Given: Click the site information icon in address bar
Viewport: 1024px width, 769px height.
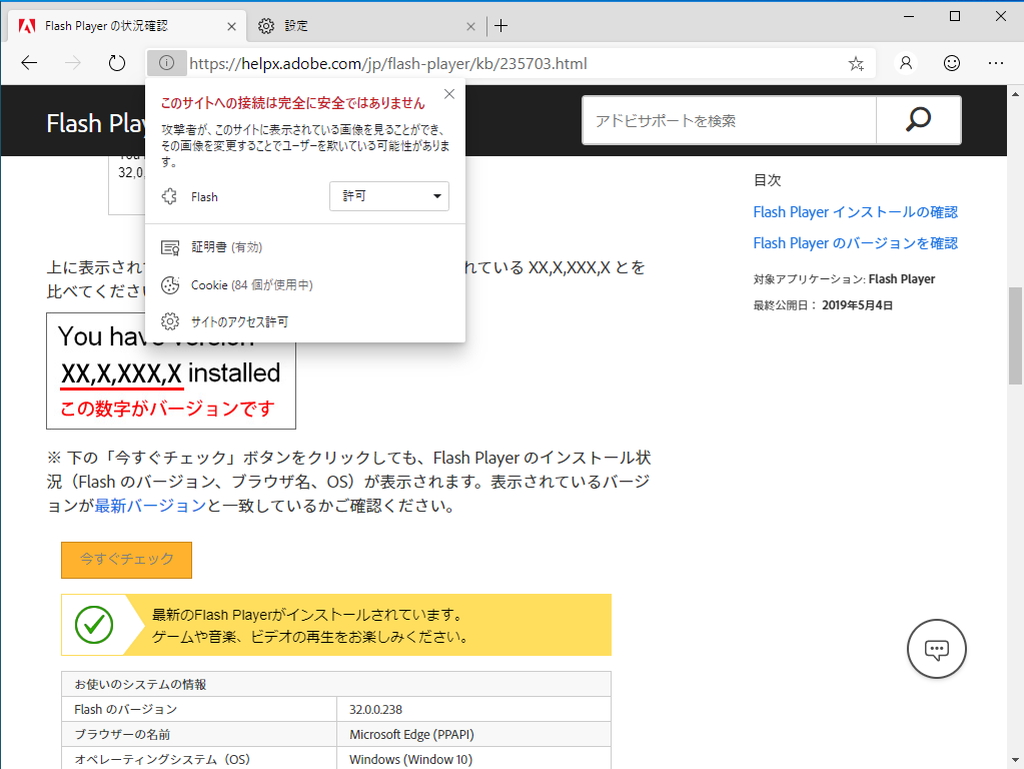Looking at the screenshot, I should pos(166,62).
